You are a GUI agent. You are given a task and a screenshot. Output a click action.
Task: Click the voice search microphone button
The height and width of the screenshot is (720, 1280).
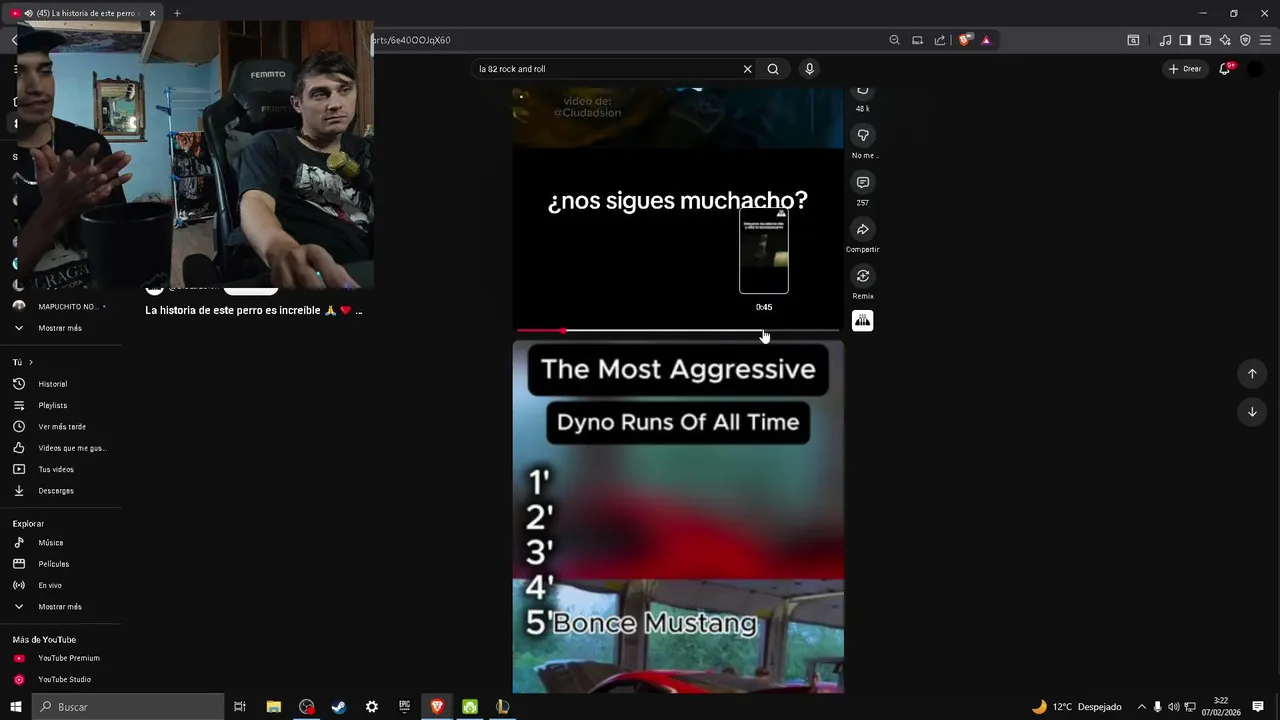pos(809,69)
